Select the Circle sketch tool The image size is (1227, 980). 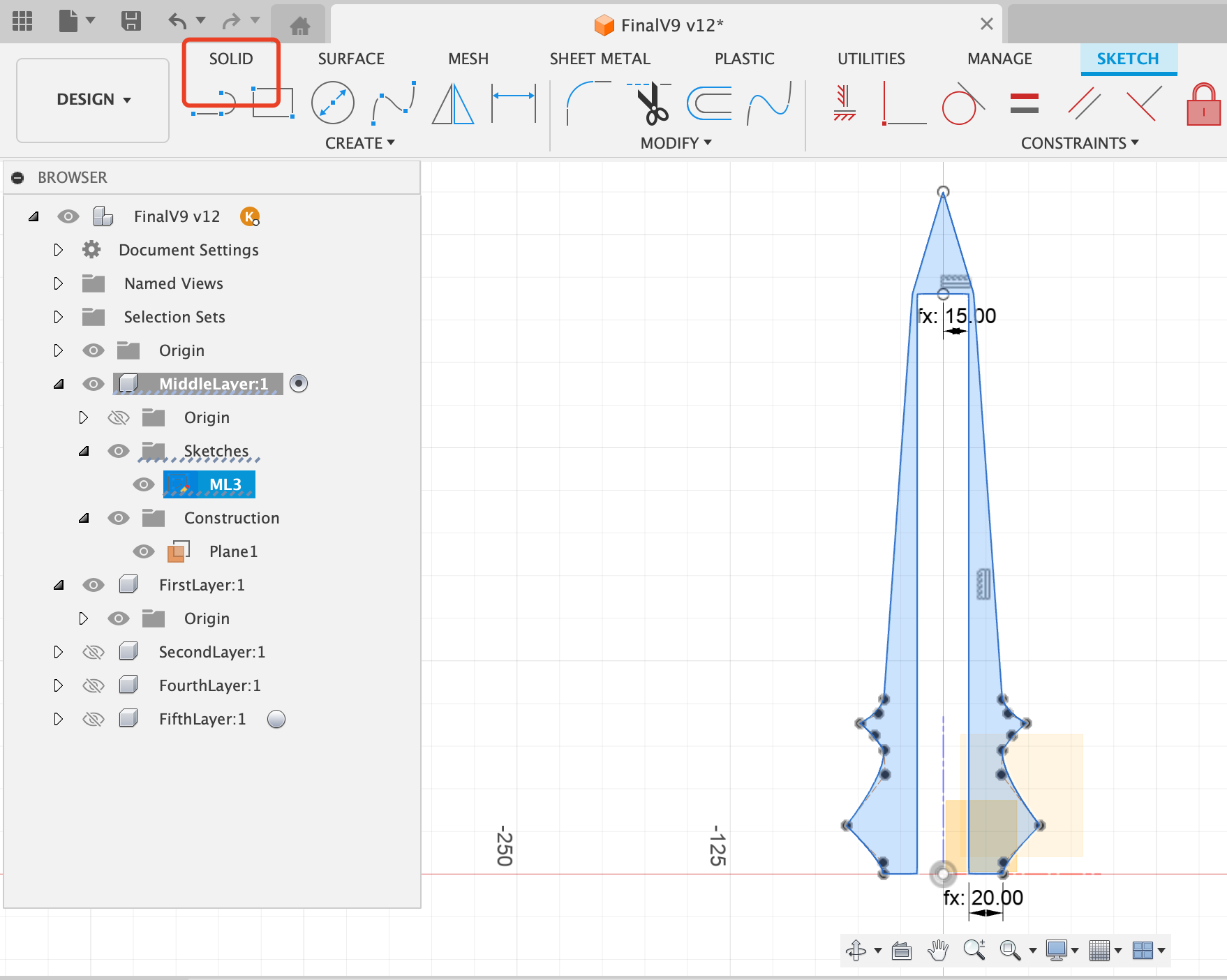pos(333,103)
